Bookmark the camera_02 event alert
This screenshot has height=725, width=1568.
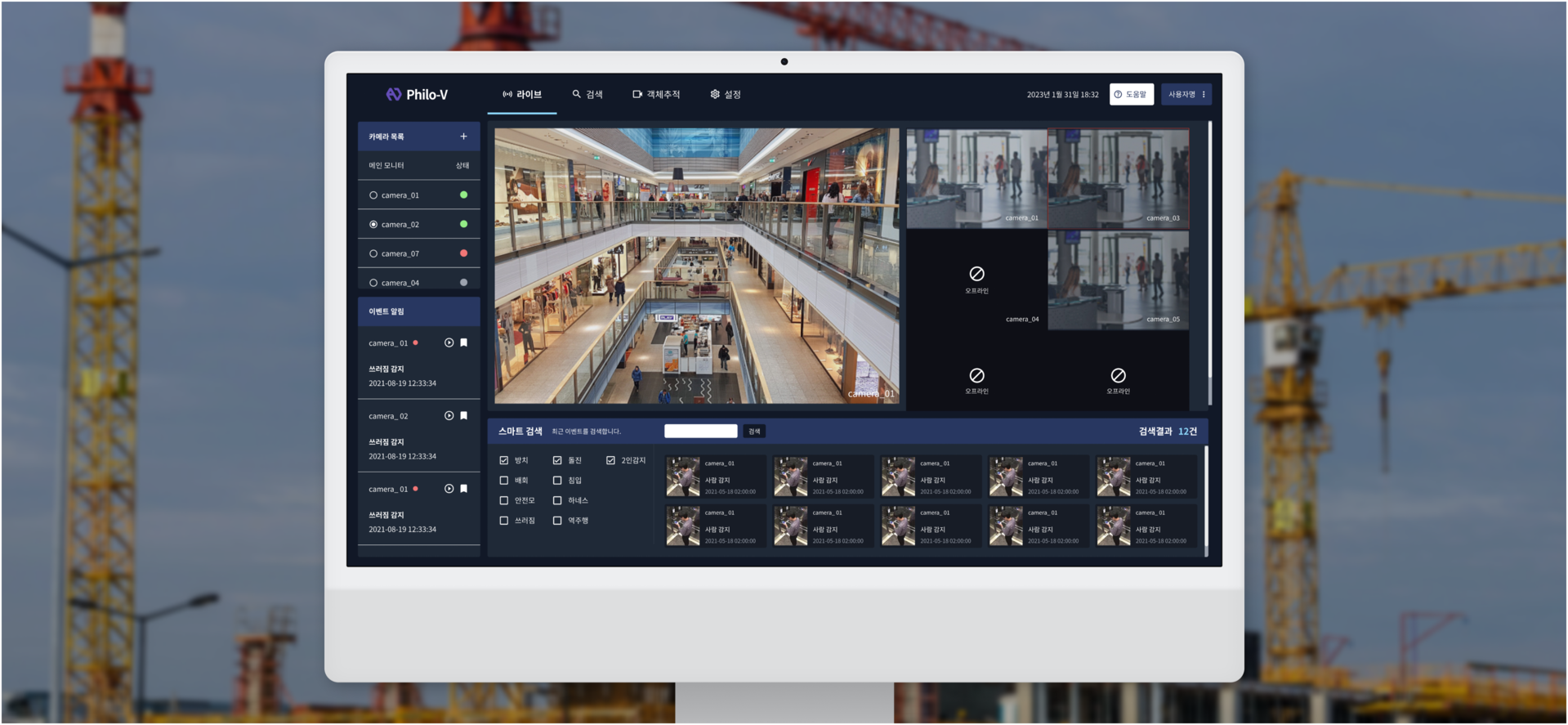point(463,416)
